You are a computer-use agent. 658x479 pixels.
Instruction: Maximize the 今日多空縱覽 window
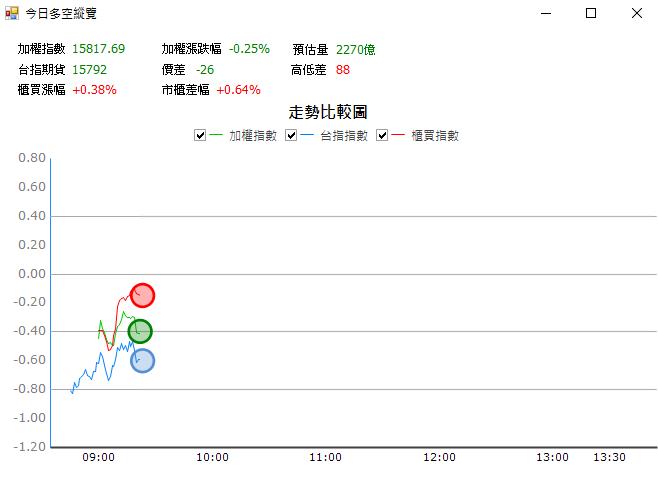click(x=591, y=14)
